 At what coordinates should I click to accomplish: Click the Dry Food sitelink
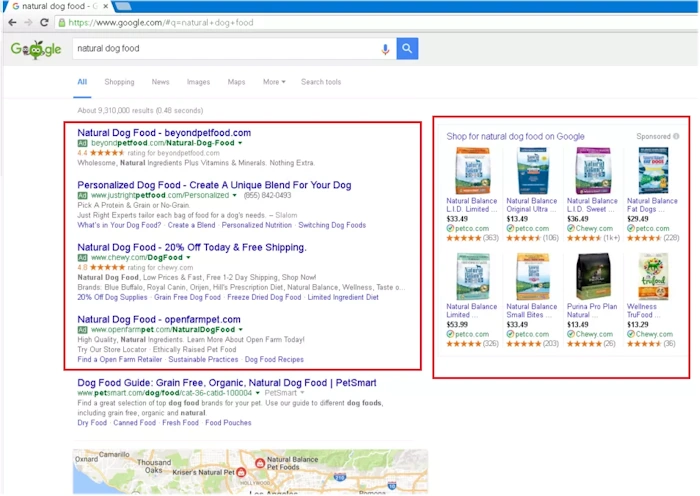click(x=92, y=423)
